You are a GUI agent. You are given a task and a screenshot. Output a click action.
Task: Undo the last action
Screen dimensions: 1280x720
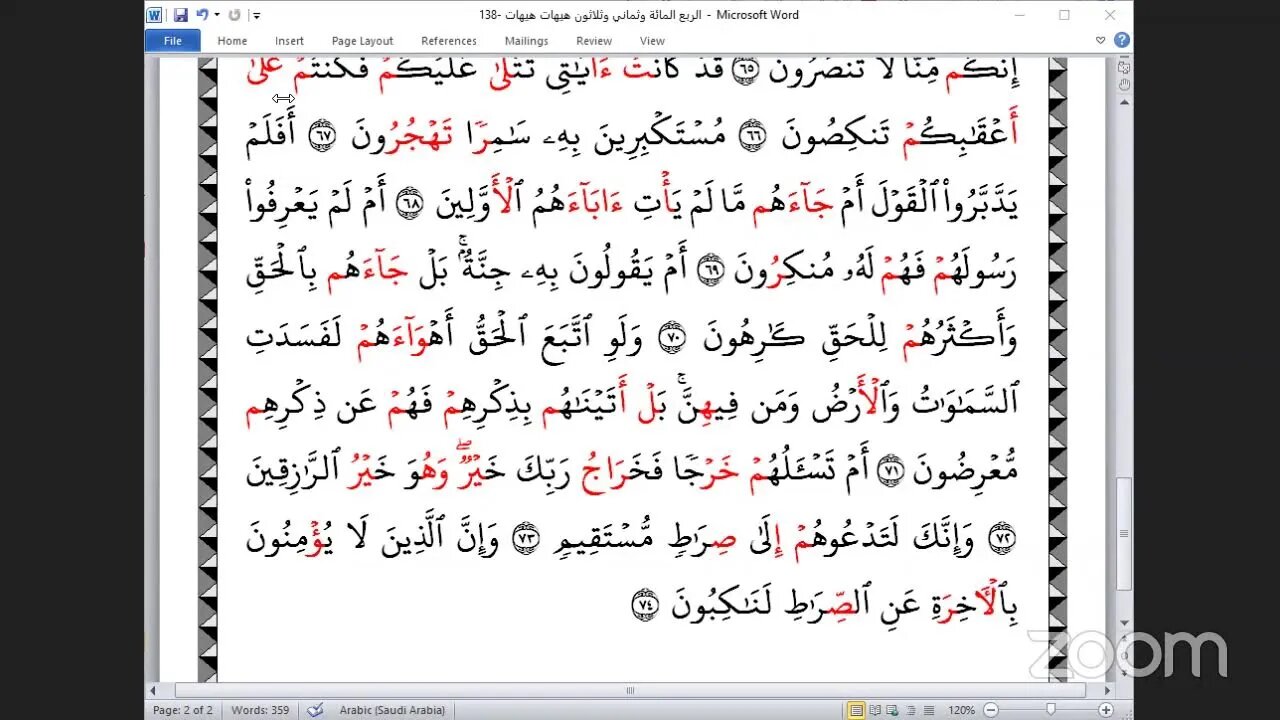coord(202,15)
